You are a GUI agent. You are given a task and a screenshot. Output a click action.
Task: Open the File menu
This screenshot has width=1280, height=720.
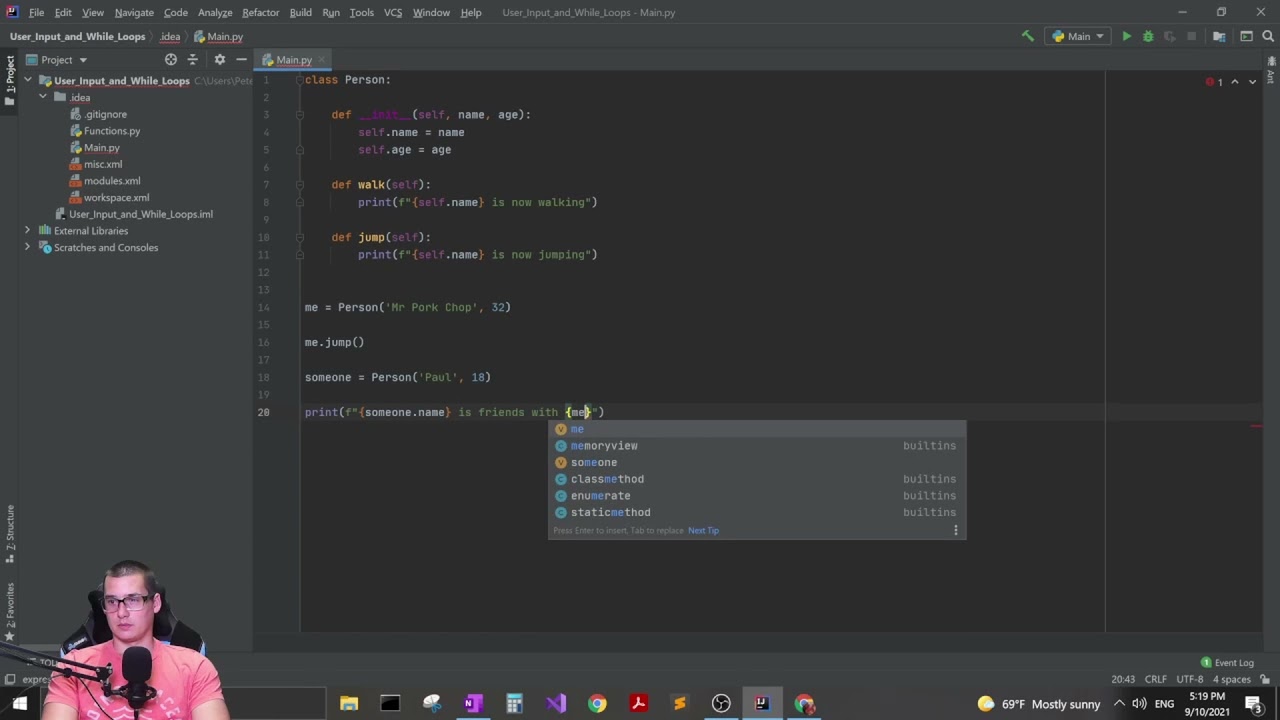(x=36, y=12)
